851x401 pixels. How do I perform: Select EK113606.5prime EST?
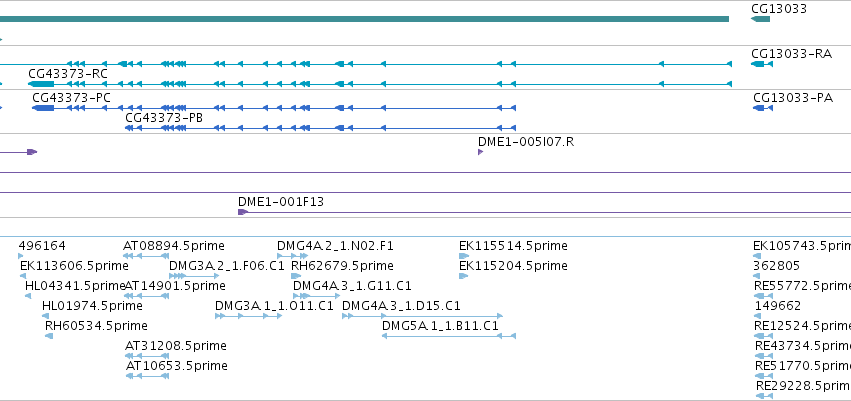pos(74,266)
